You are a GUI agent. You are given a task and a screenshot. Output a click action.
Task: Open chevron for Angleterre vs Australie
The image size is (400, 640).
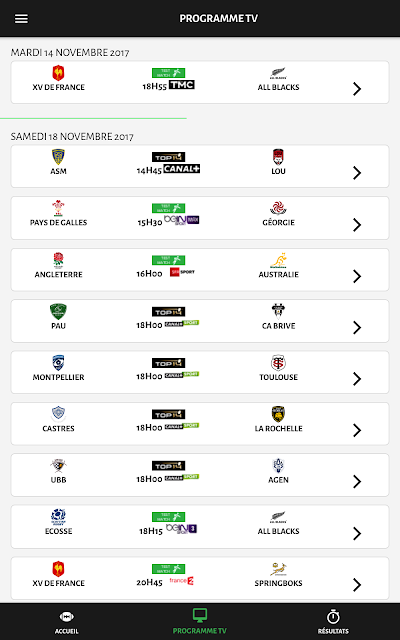pyautogui.click(x=357, y=276)
